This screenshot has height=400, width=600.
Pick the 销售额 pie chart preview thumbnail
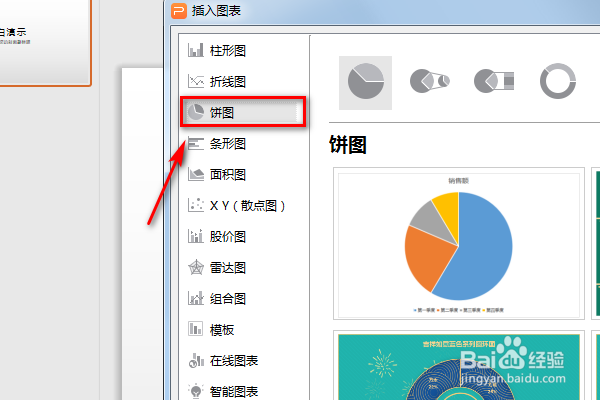tap(459, 243)
